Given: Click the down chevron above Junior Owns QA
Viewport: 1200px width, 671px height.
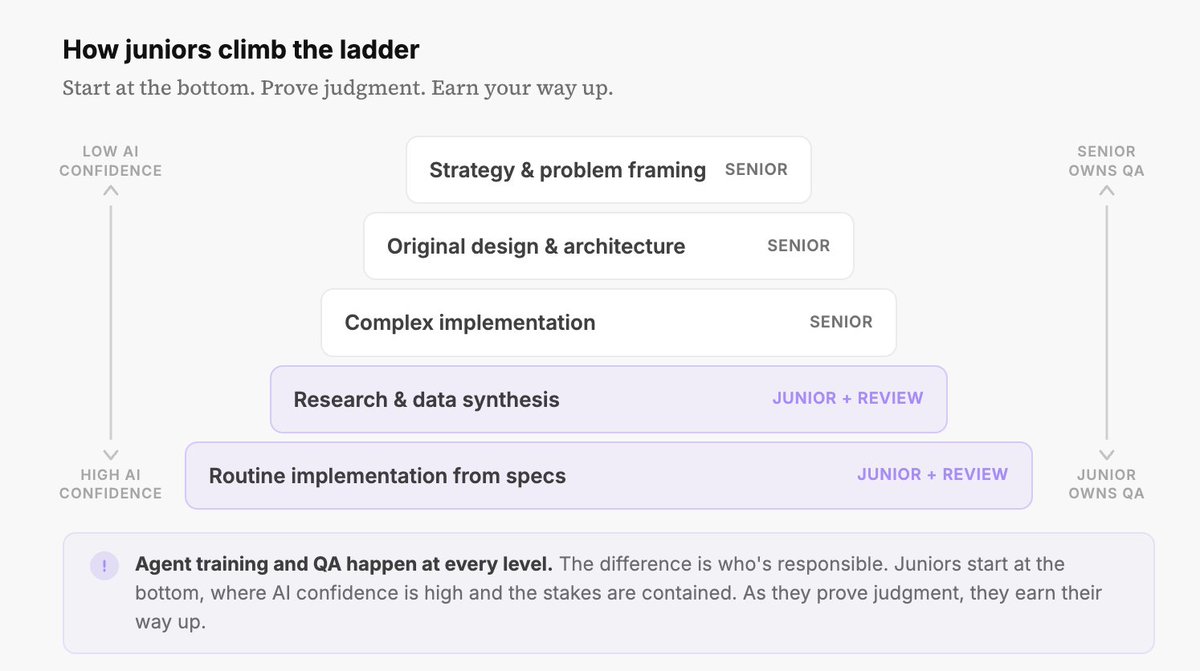Looking at the screenshot, I should point(1106,454).
